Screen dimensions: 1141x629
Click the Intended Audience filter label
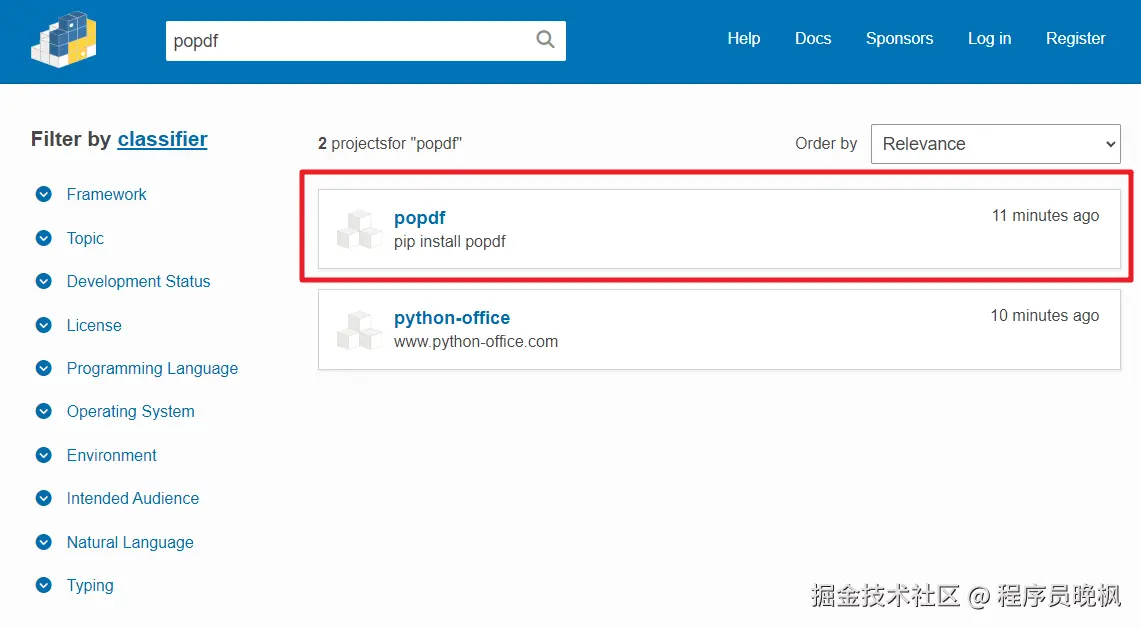pyautogui.click(x=132, y=498)
